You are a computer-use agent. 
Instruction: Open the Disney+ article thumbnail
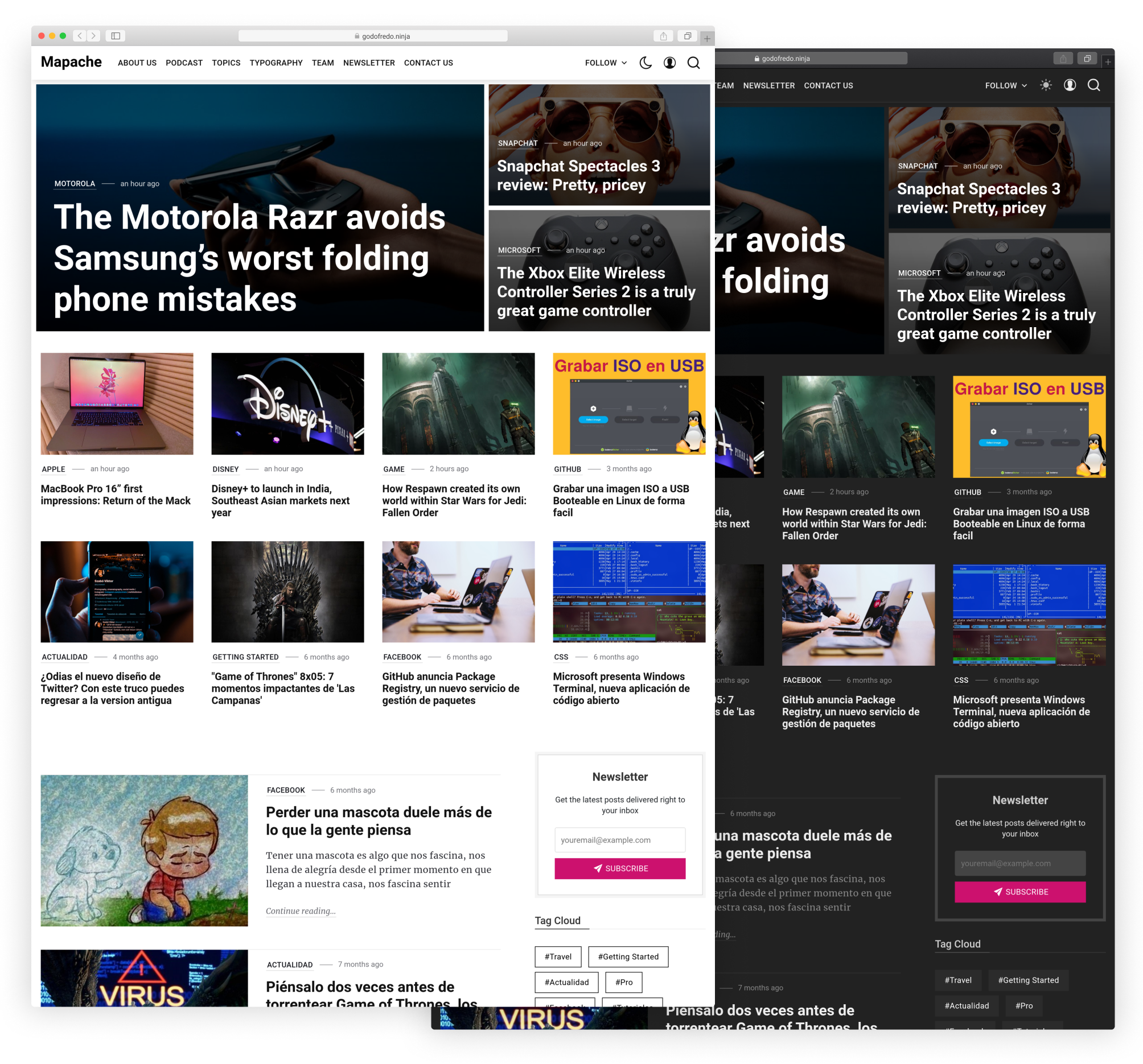pos(287,403)
